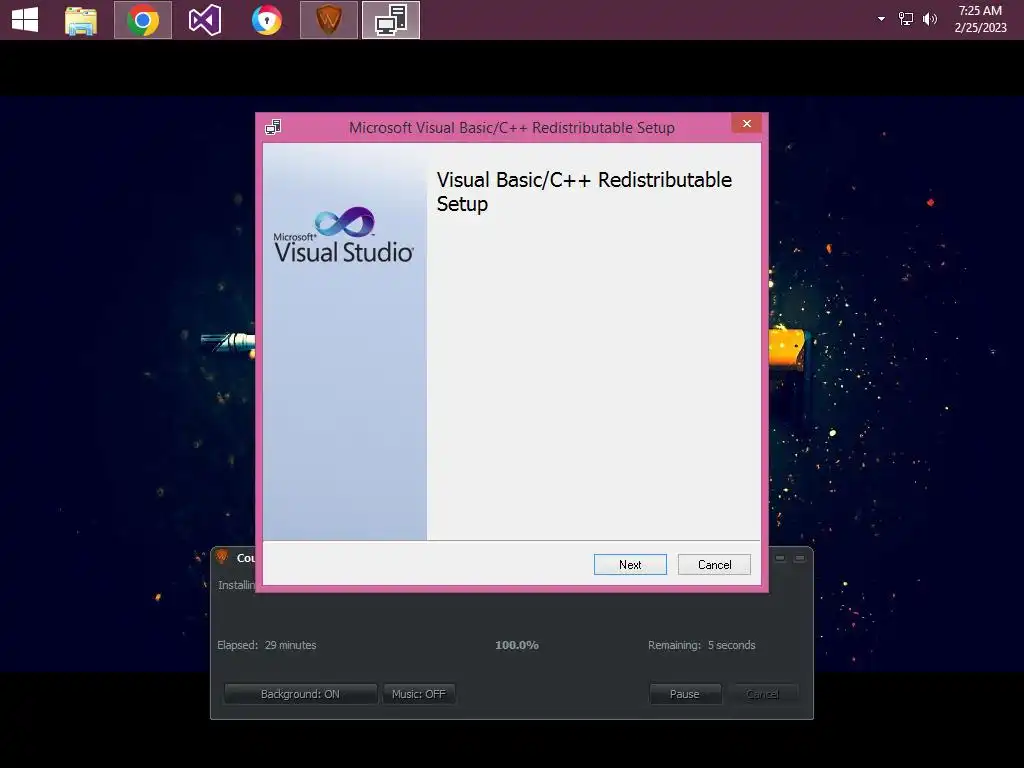Open File Explorer from the taskbar
The width and height of the screenshot is (1024, 768).
[x=81, y=20]
